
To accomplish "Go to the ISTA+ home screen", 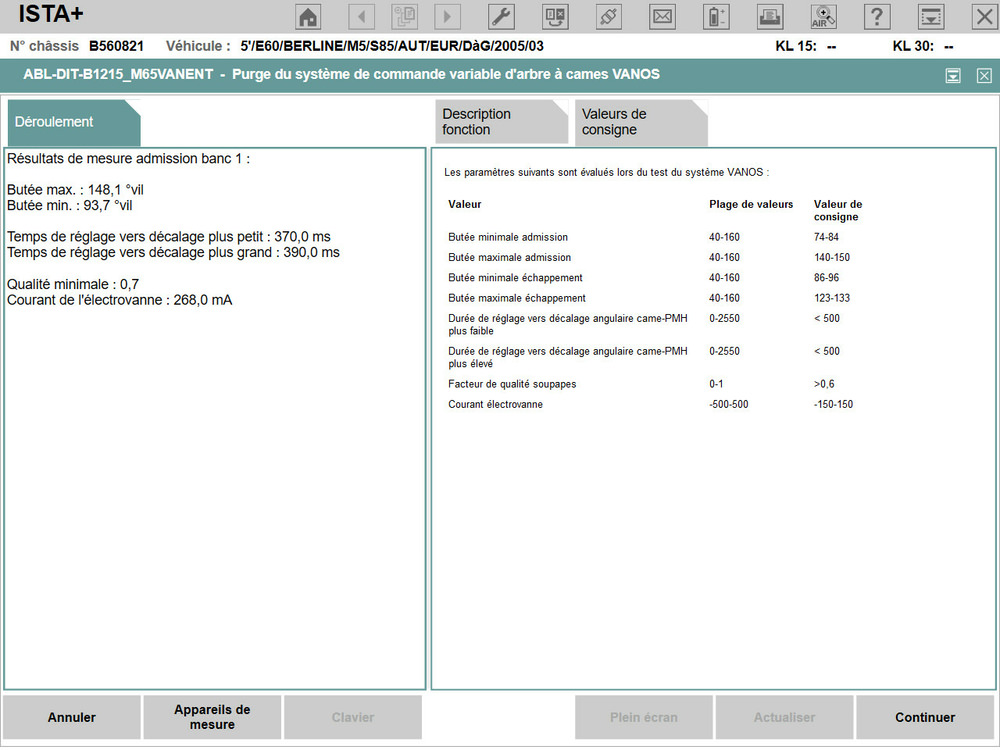I will 309,17.
